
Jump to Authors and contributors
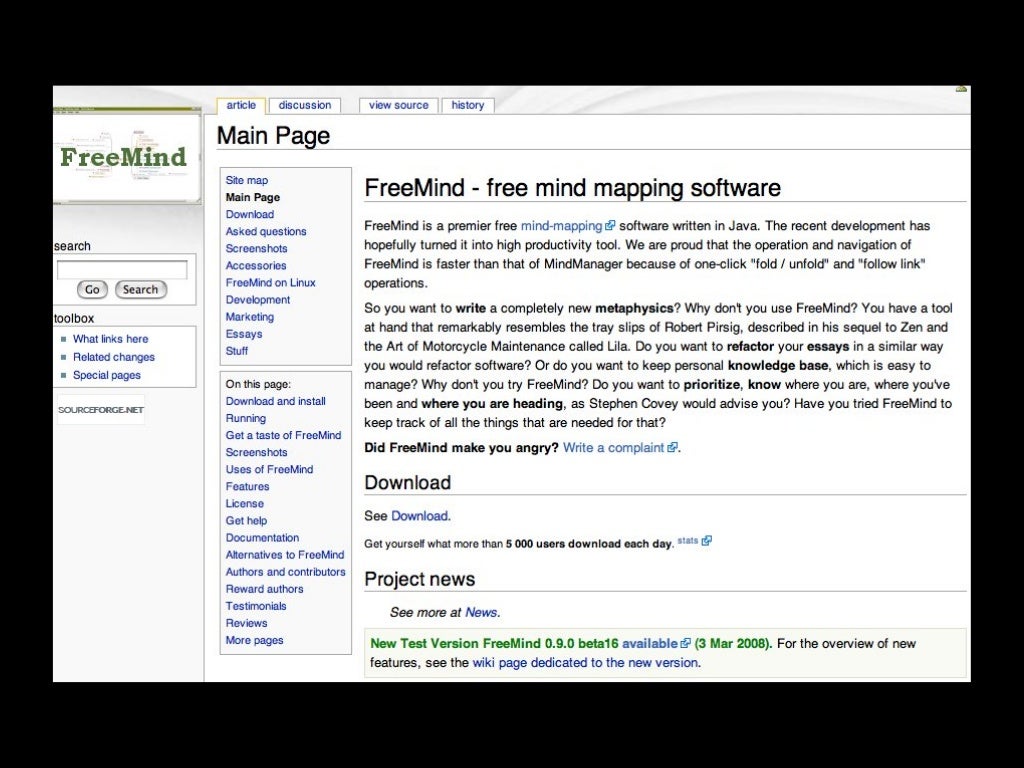point(285,571)
